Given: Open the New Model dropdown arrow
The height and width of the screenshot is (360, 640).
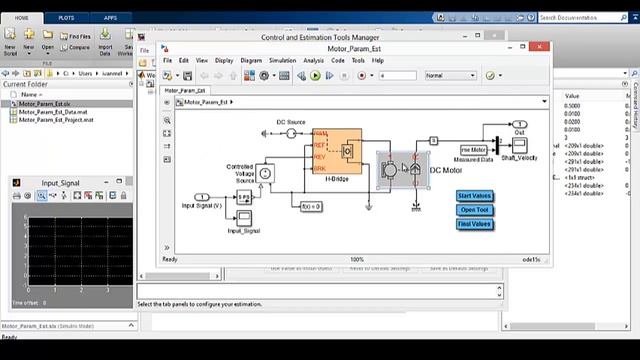Looking at the screenshot, I should click(177, 76).
